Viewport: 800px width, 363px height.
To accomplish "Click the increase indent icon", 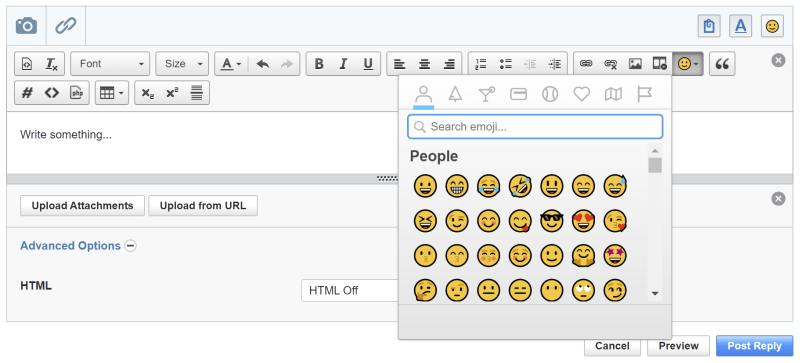I will point(555,64).
